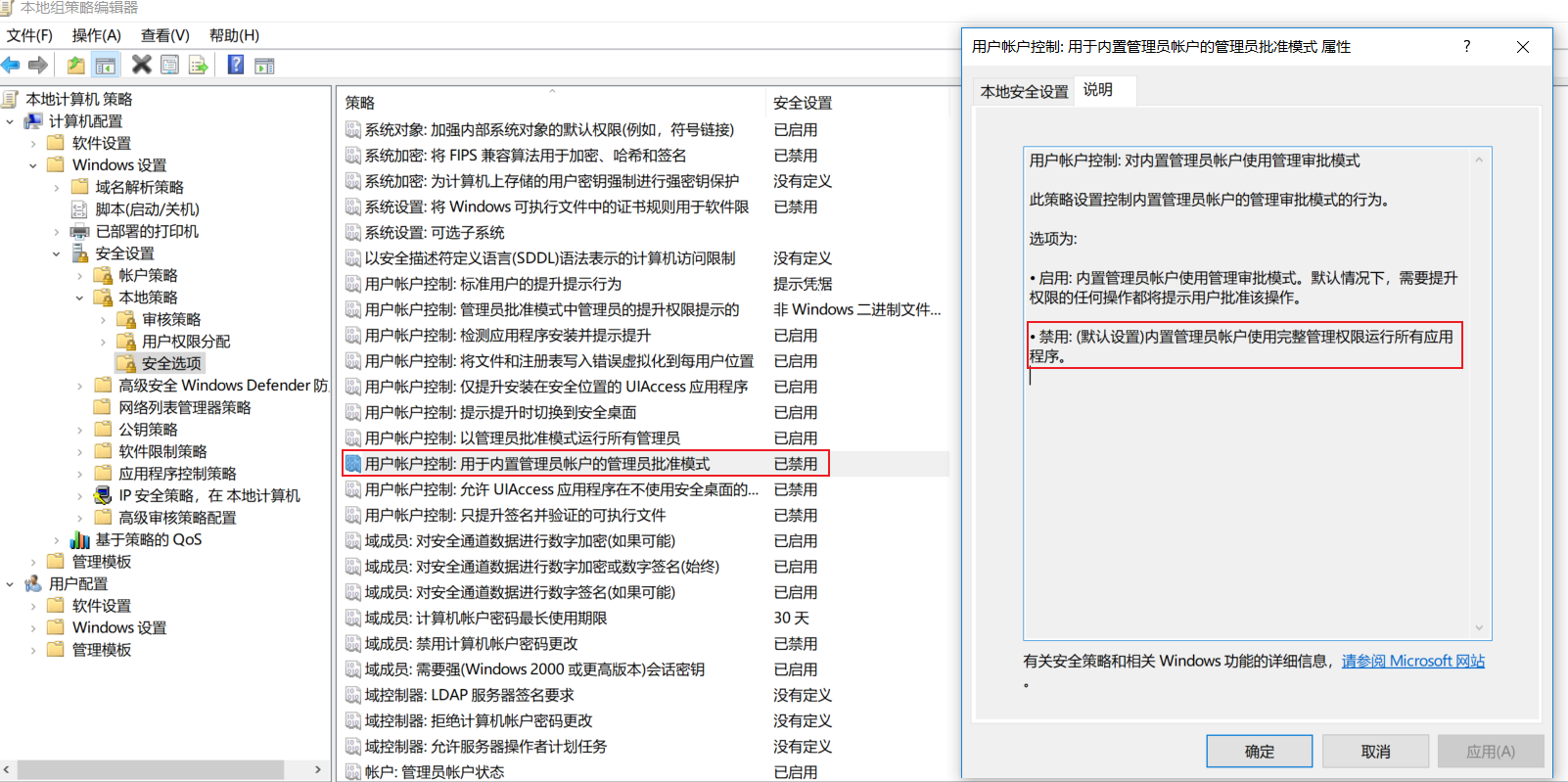The image size is (1568, 782).
Task: Select the 帐户: 管理员帐户状态 policy row
Action: 435,772
